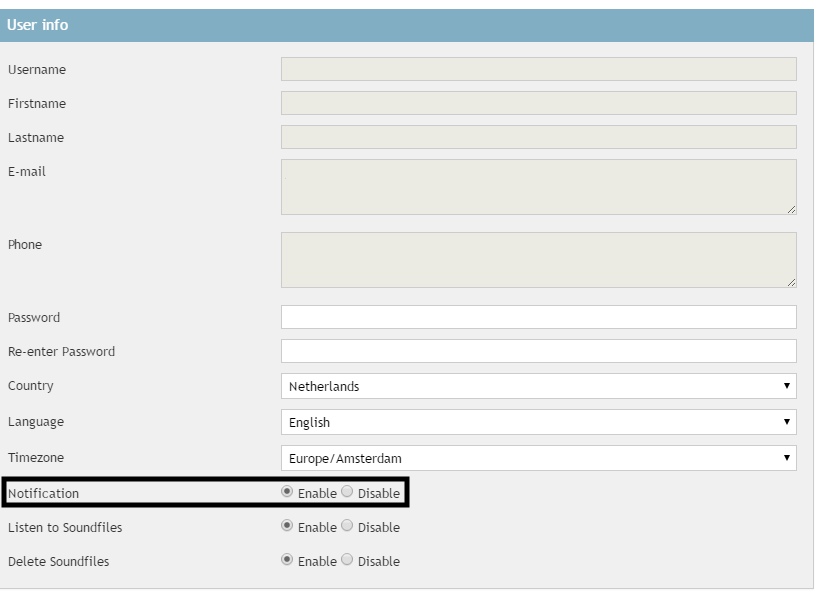Screen dimensions: 823x601
Task: Click the Password input box
Action: [x=538, y=317]
